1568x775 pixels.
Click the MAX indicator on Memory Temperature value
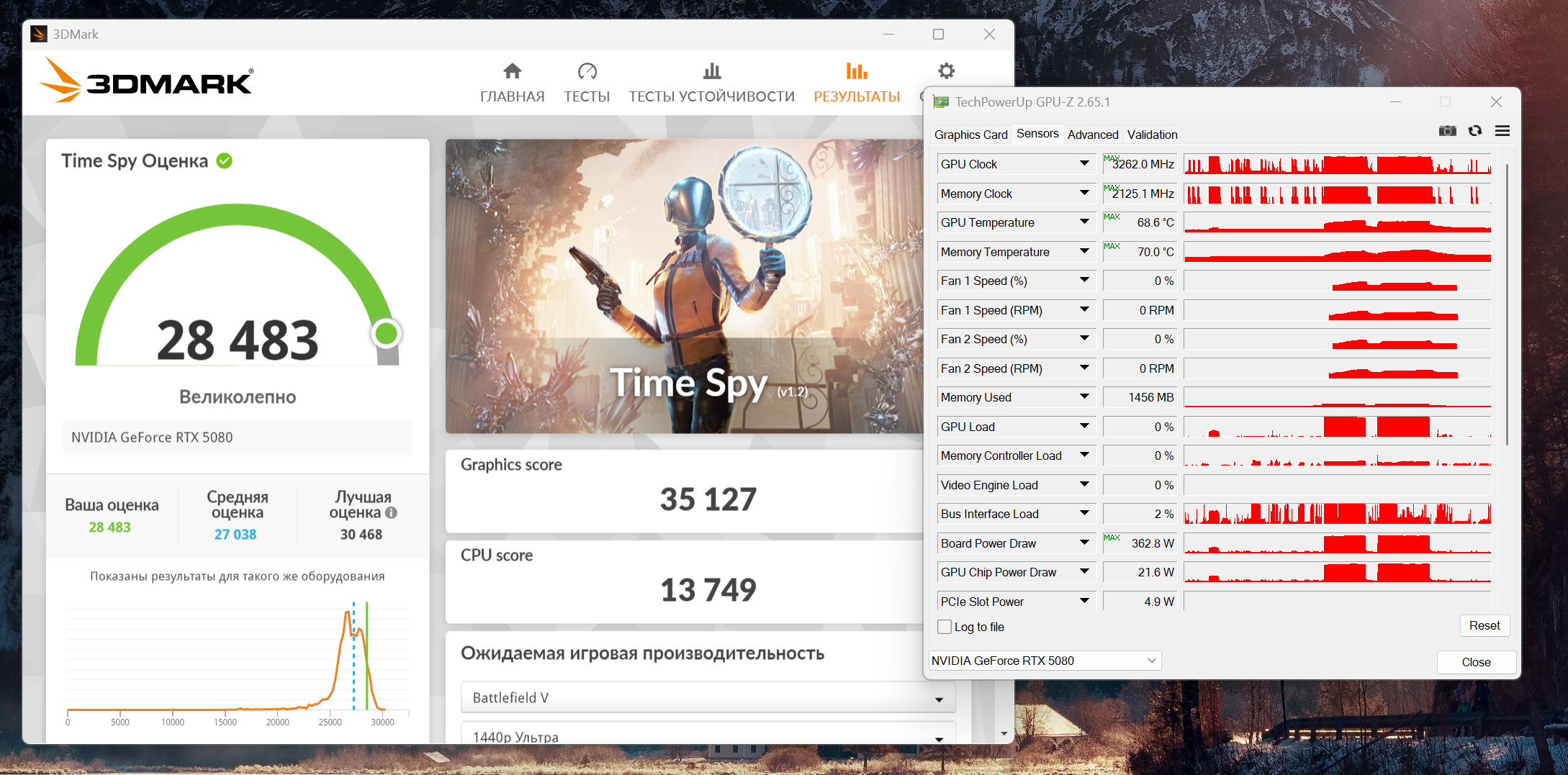point(1112,246)
